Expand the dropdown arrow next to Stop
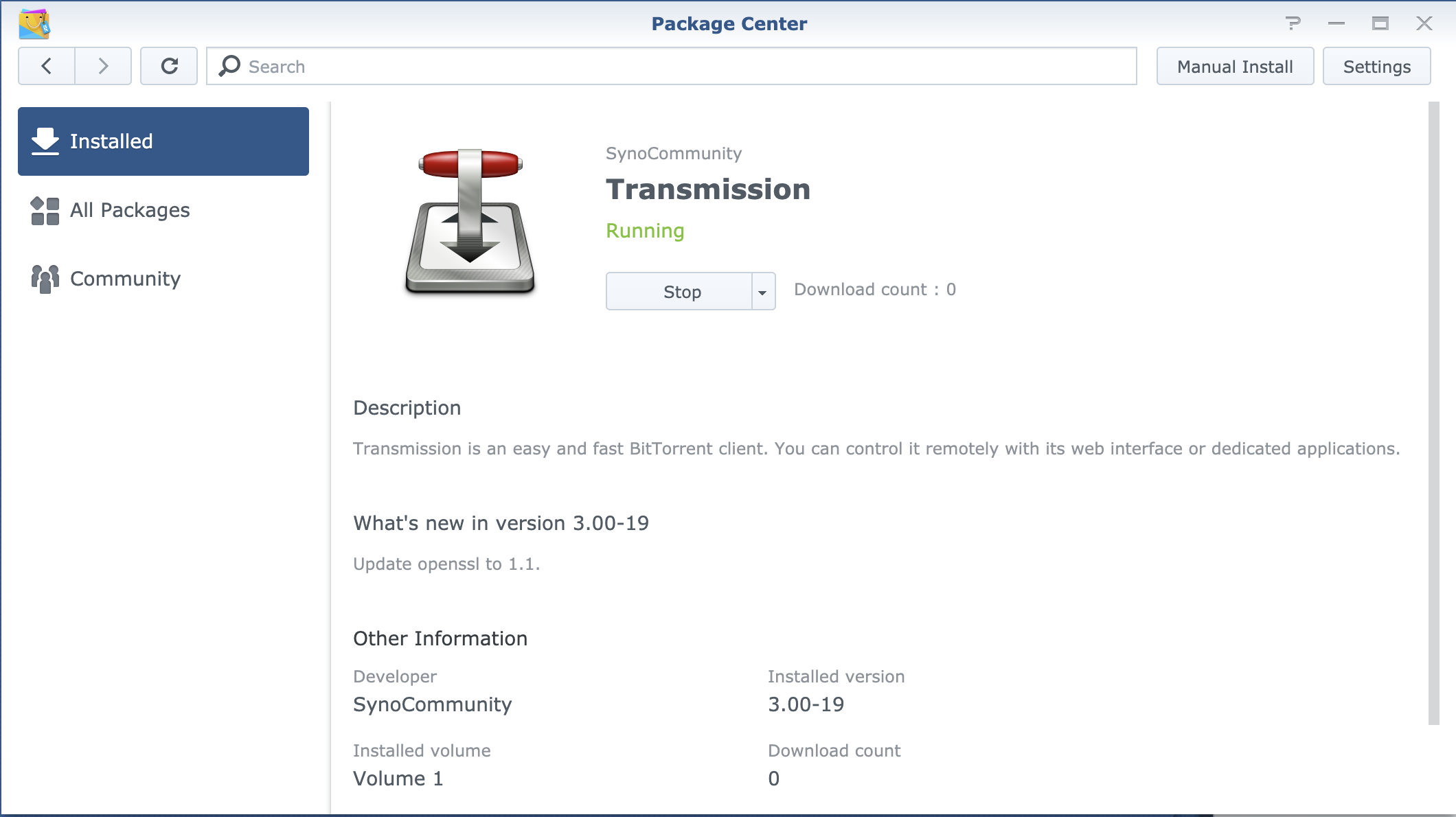1456x817 pixels. [762, 292]
